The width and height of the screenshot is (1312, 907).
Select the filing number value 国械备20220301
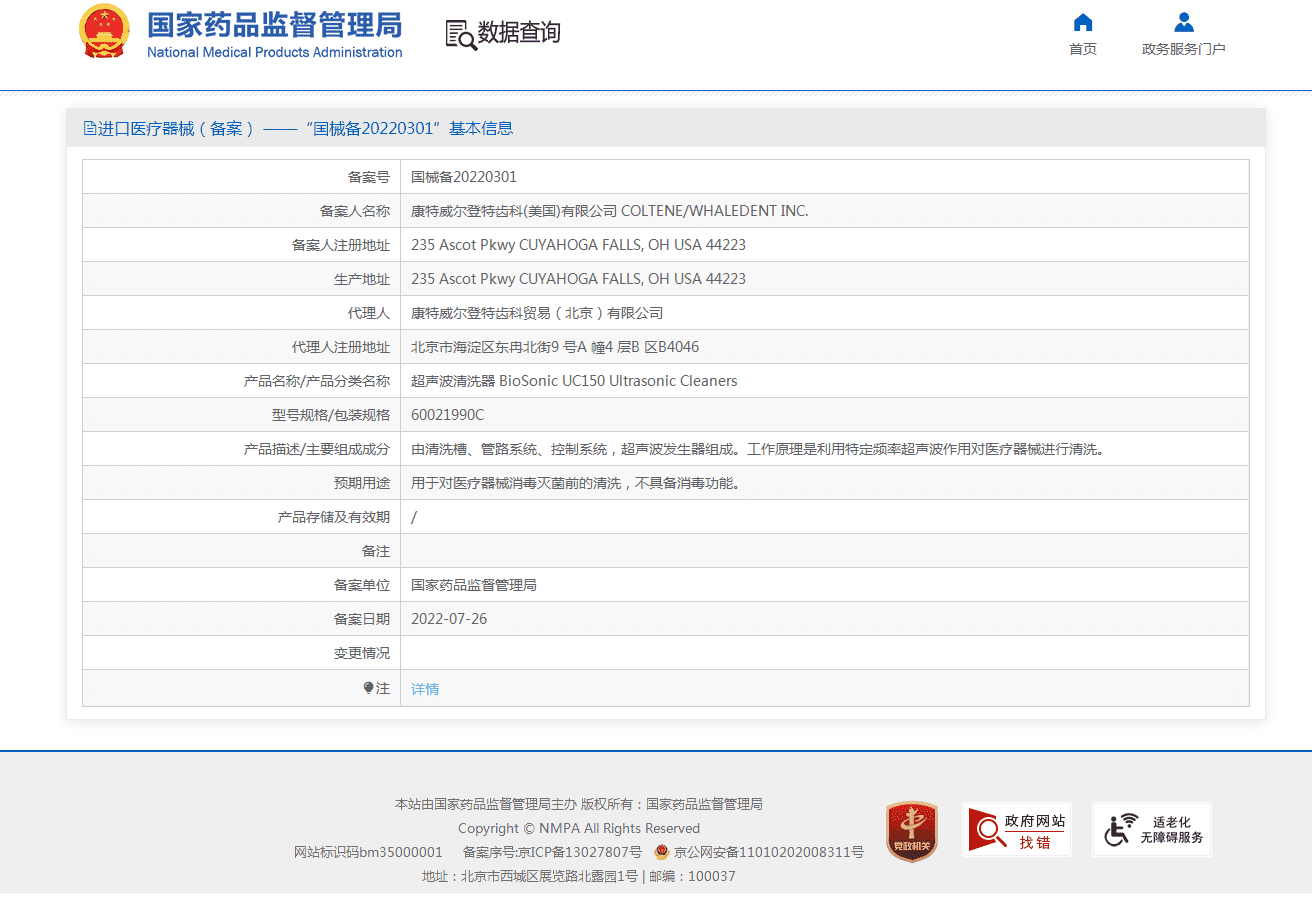click(x=464, y=177)
